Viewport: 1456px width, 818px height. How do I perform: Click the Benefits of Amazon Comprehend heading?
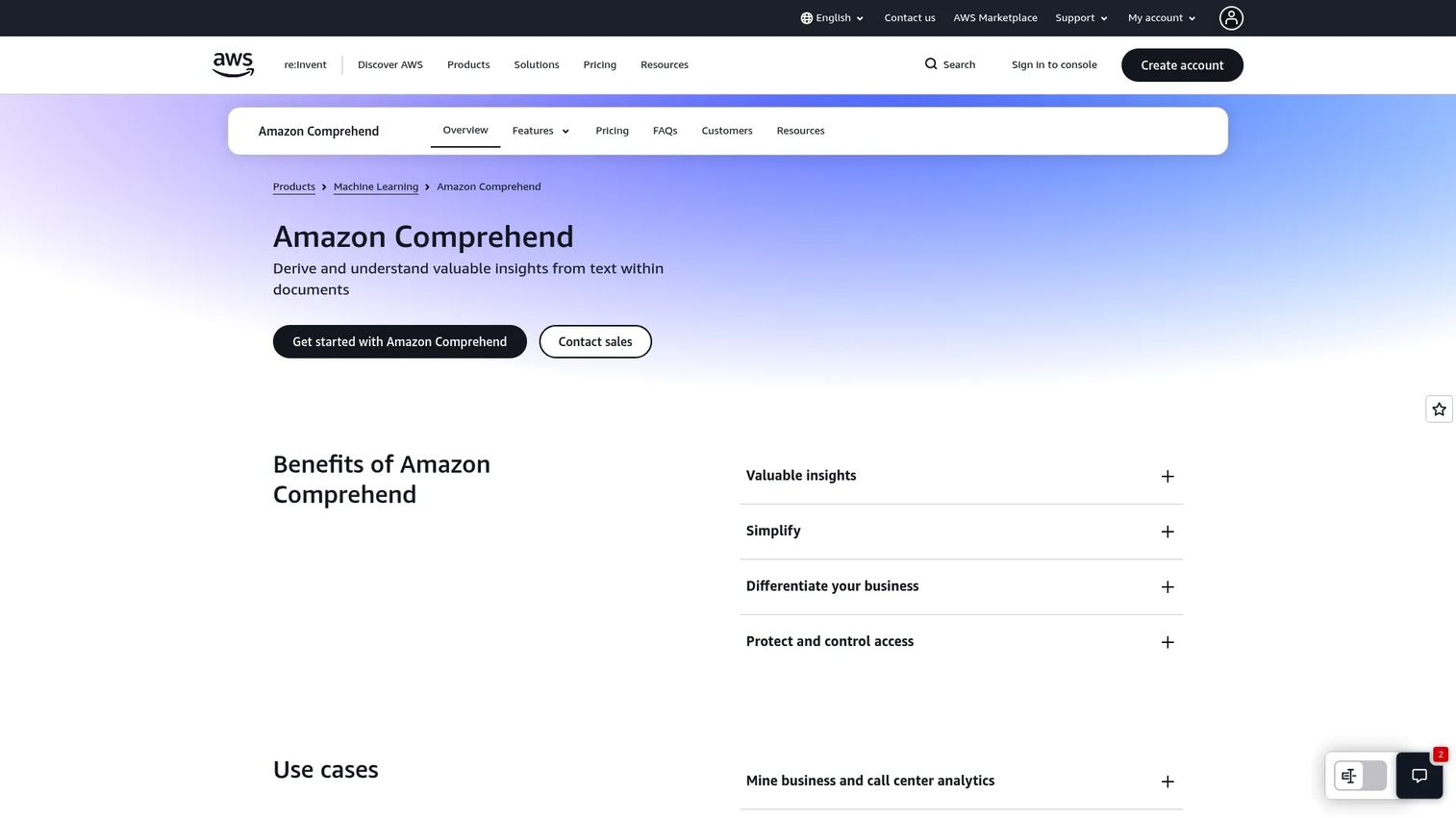pos(382,480)
